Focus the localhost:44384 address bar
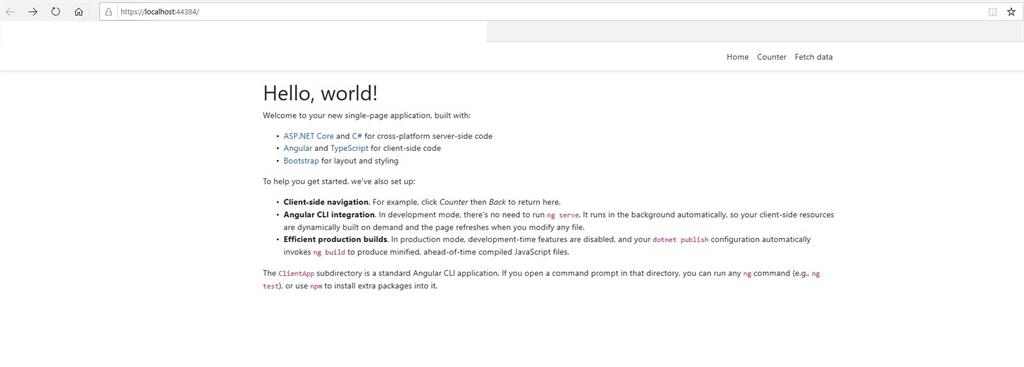 549,12
